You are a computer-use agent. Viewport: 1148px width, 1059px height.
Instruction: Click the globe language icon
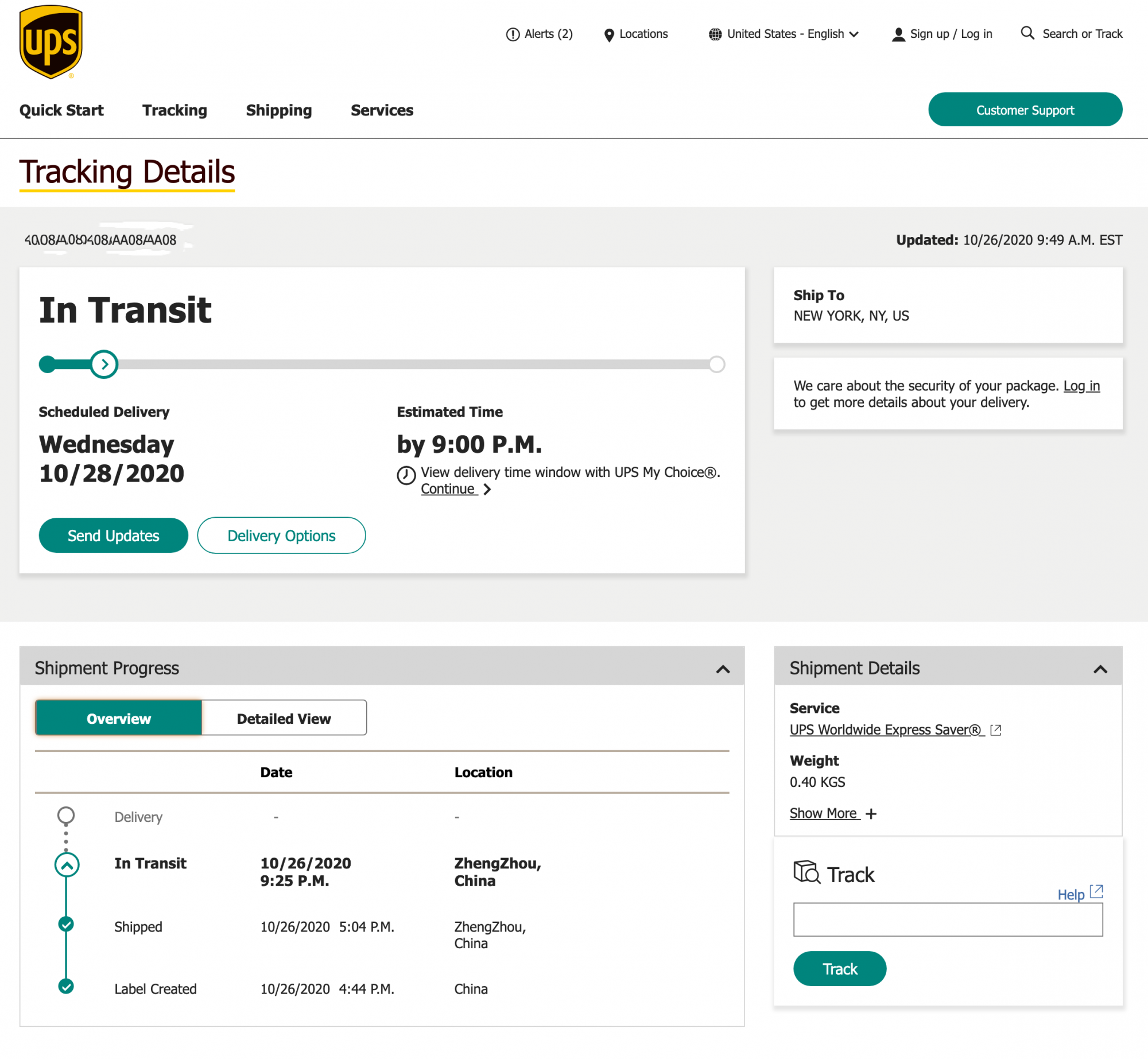pos(715,34)
